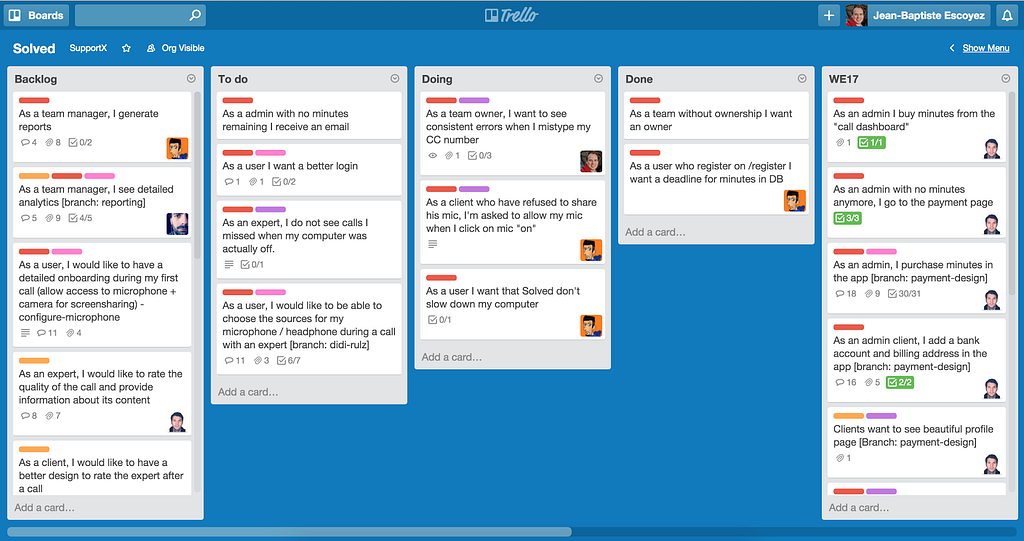Add a card to WE17 list
This screenshot has width=1024, height=541.
pos(859,507)
